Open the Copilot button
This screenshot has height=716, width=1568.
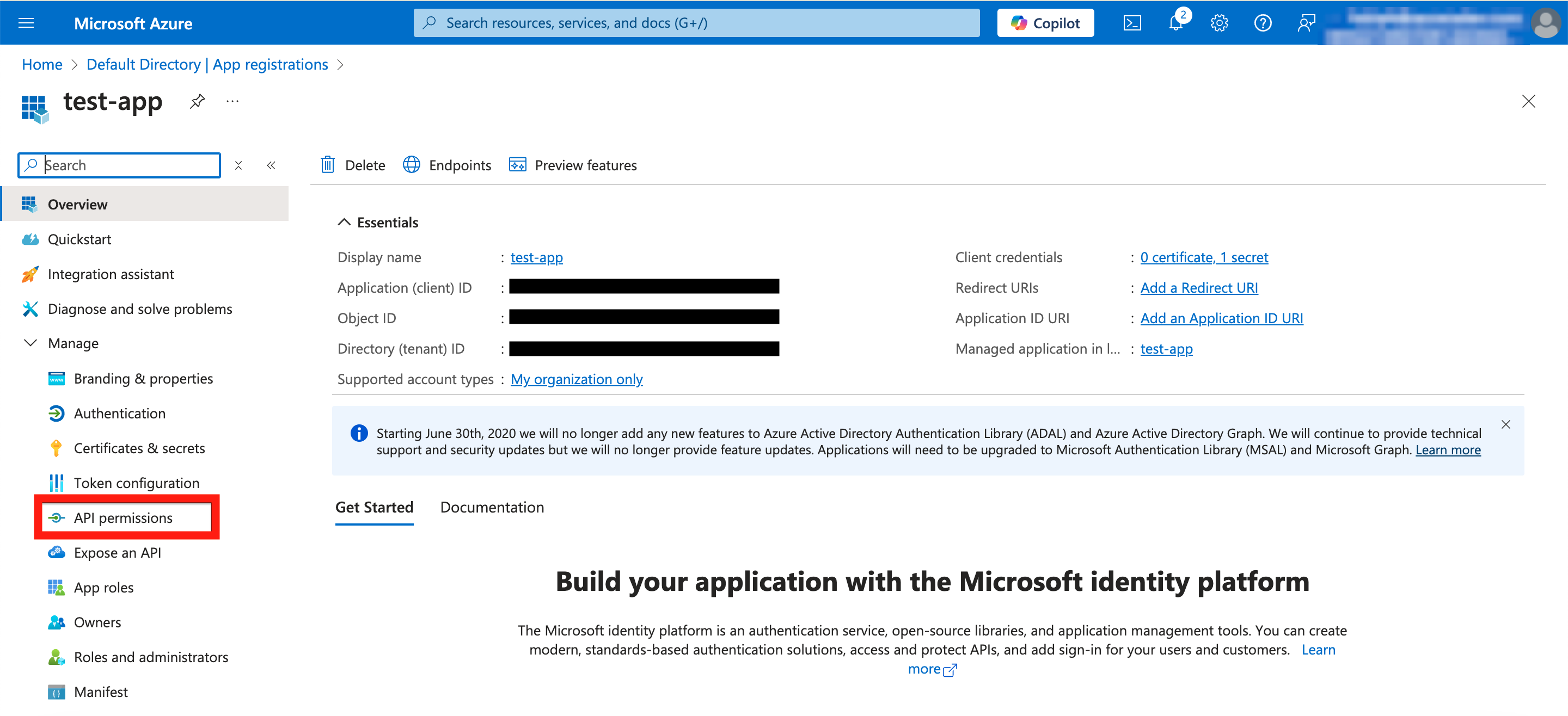[1045, 23]
